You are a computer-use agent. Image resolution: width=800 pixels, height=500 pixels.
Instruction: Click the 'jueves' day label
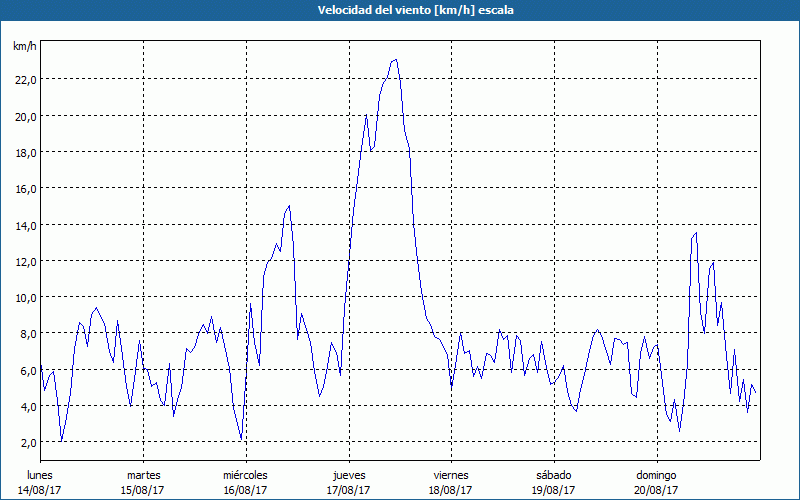tap(347, 475)
